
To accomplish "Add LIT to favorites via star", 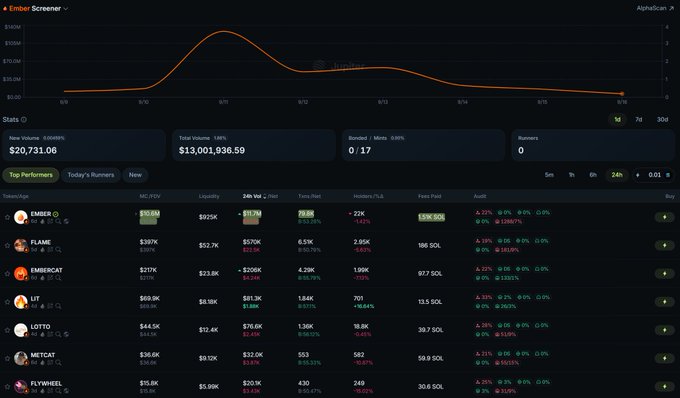I will point(7,302).
